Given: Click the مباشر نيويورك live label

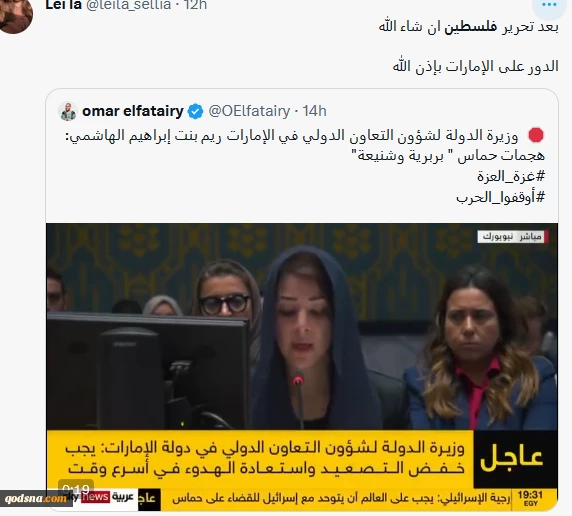Looking at the screenshot, I should [513, 237].
